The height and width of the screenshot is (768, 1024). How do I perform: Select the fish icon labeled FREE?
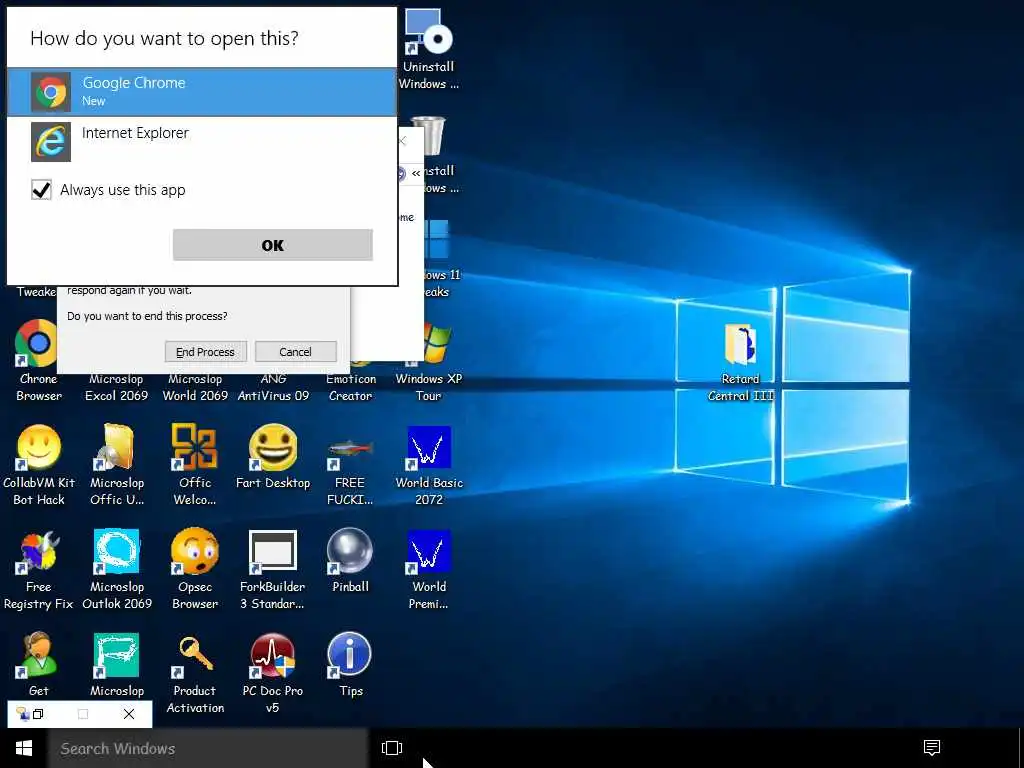(x=350, y=464)
